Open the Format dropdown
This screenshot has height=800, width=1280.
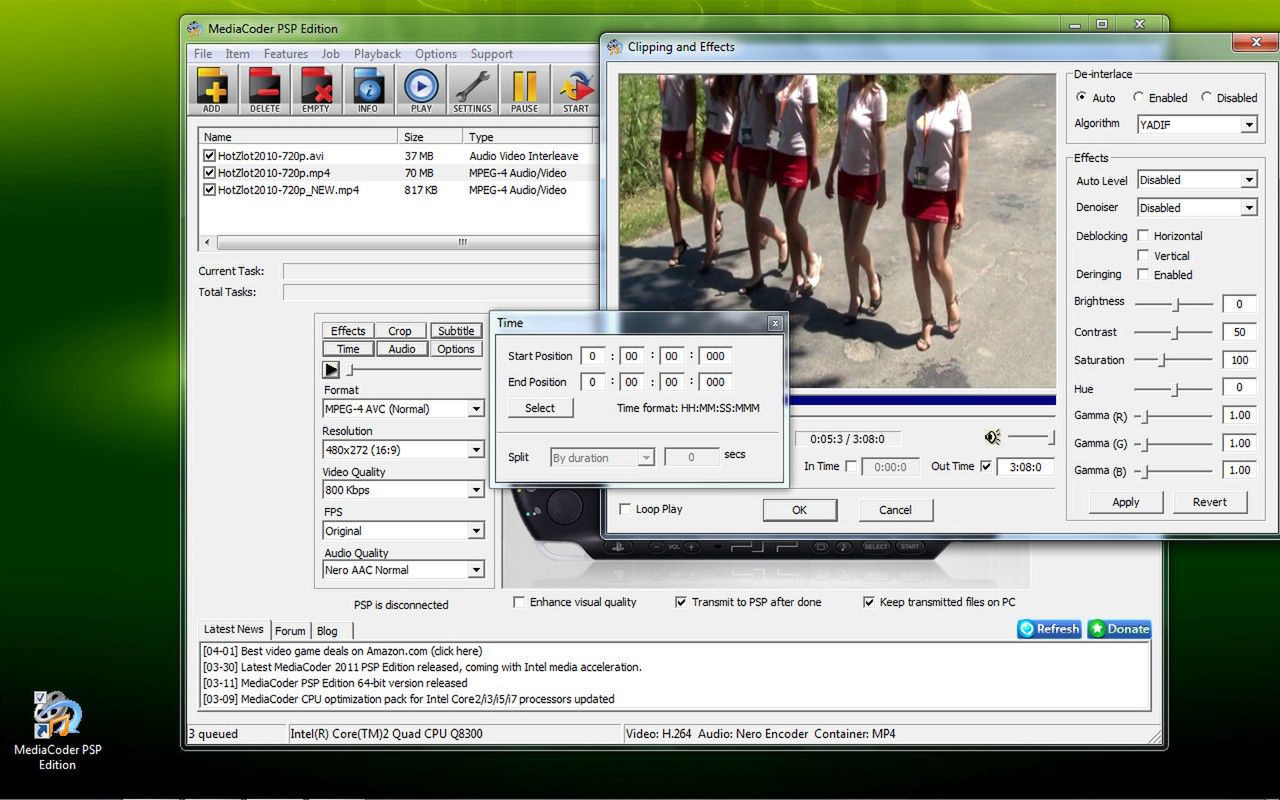pyautogui.click(x=403, y=409)
